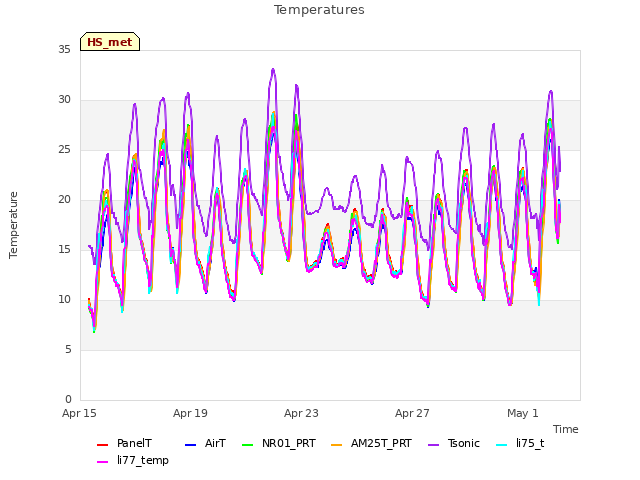Click the 10 y-axis tick label
Screen dimensions: 640x480
click(64, 300)
